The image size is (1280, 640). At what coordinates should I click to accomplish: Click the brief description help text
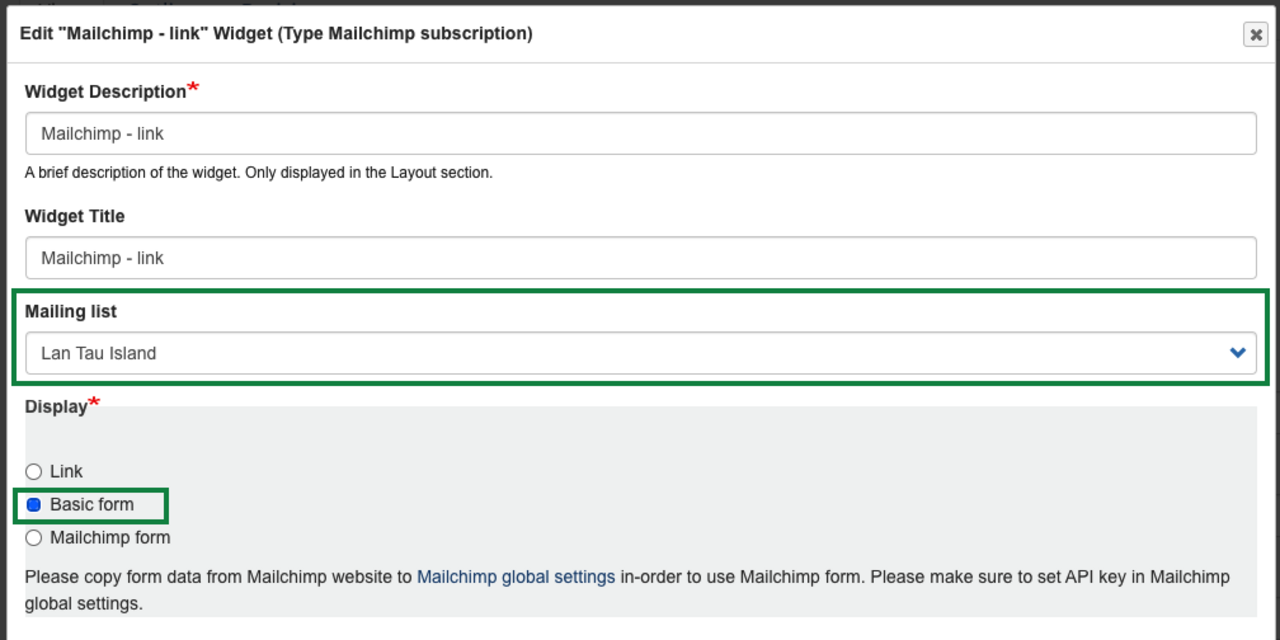click(258, 173)
